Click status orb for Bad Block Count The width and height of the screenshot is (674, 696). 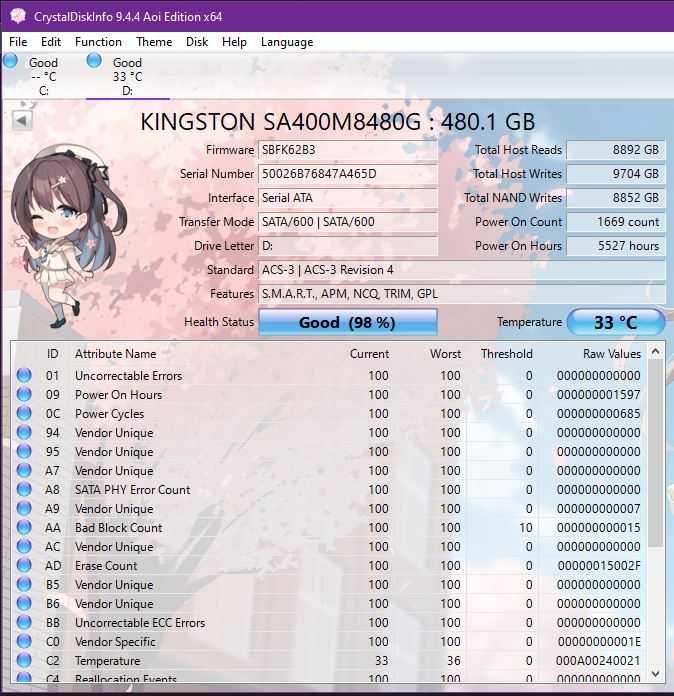point(24,527)
